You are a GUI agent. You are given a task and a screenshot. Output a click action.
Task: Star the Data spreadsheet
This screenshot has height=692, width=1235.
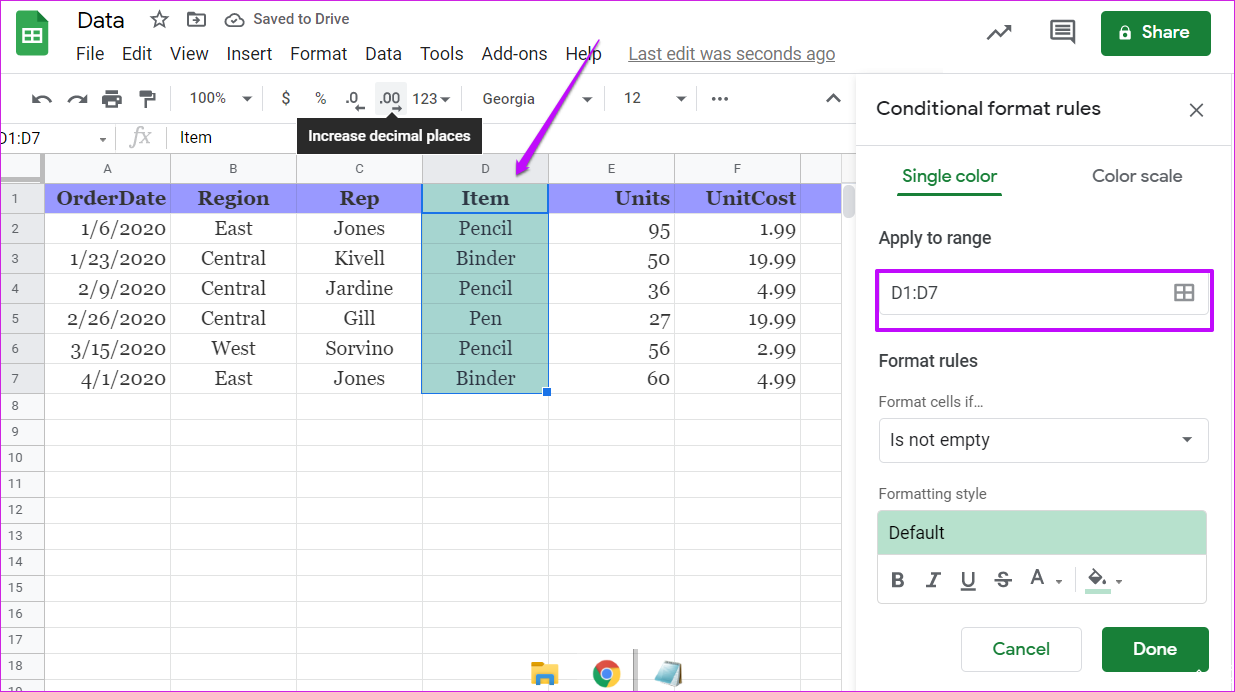pyautogui.click(x=159, y=20)
